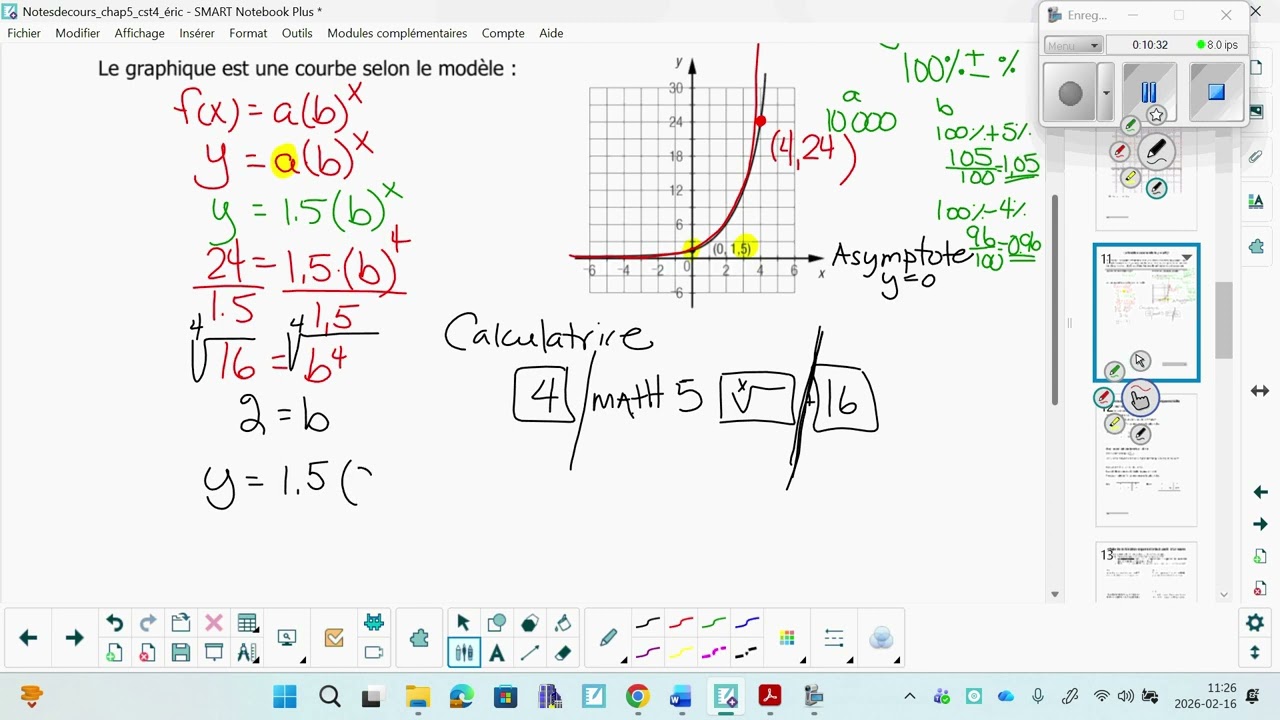Viewport: 1280px width, 720px height.
Task: Open the Fichier menu
Action: pos(24,33)
